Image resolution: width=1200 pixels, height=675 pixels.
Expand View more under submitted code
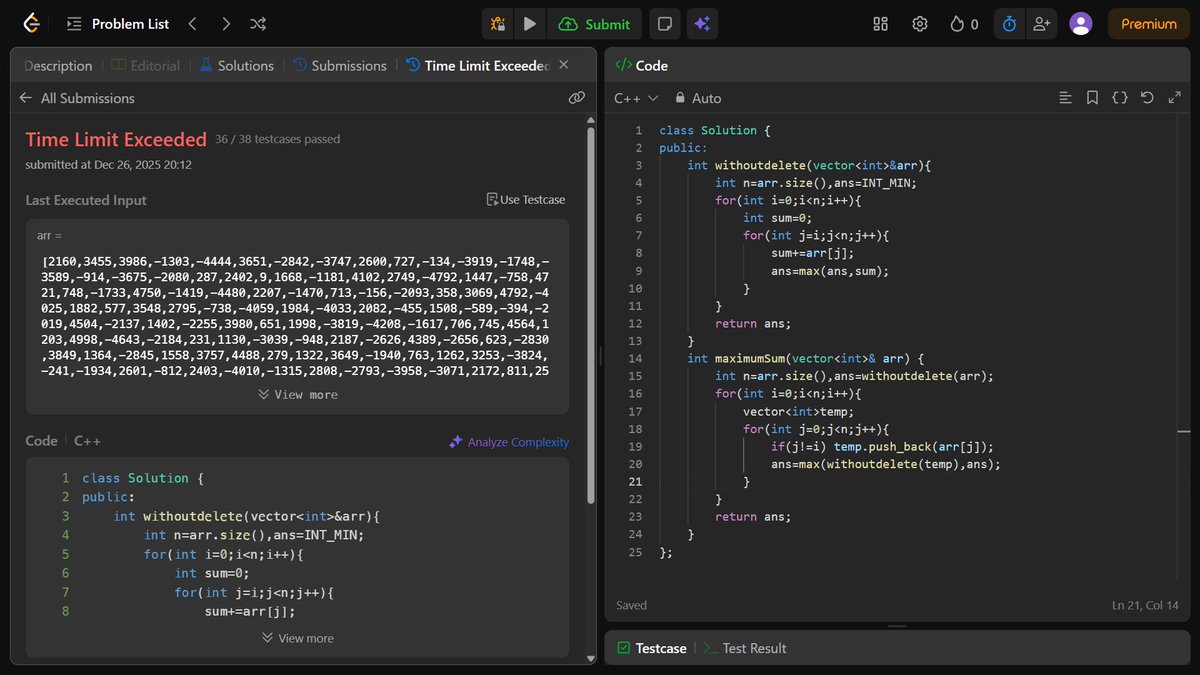pos(298,638)
